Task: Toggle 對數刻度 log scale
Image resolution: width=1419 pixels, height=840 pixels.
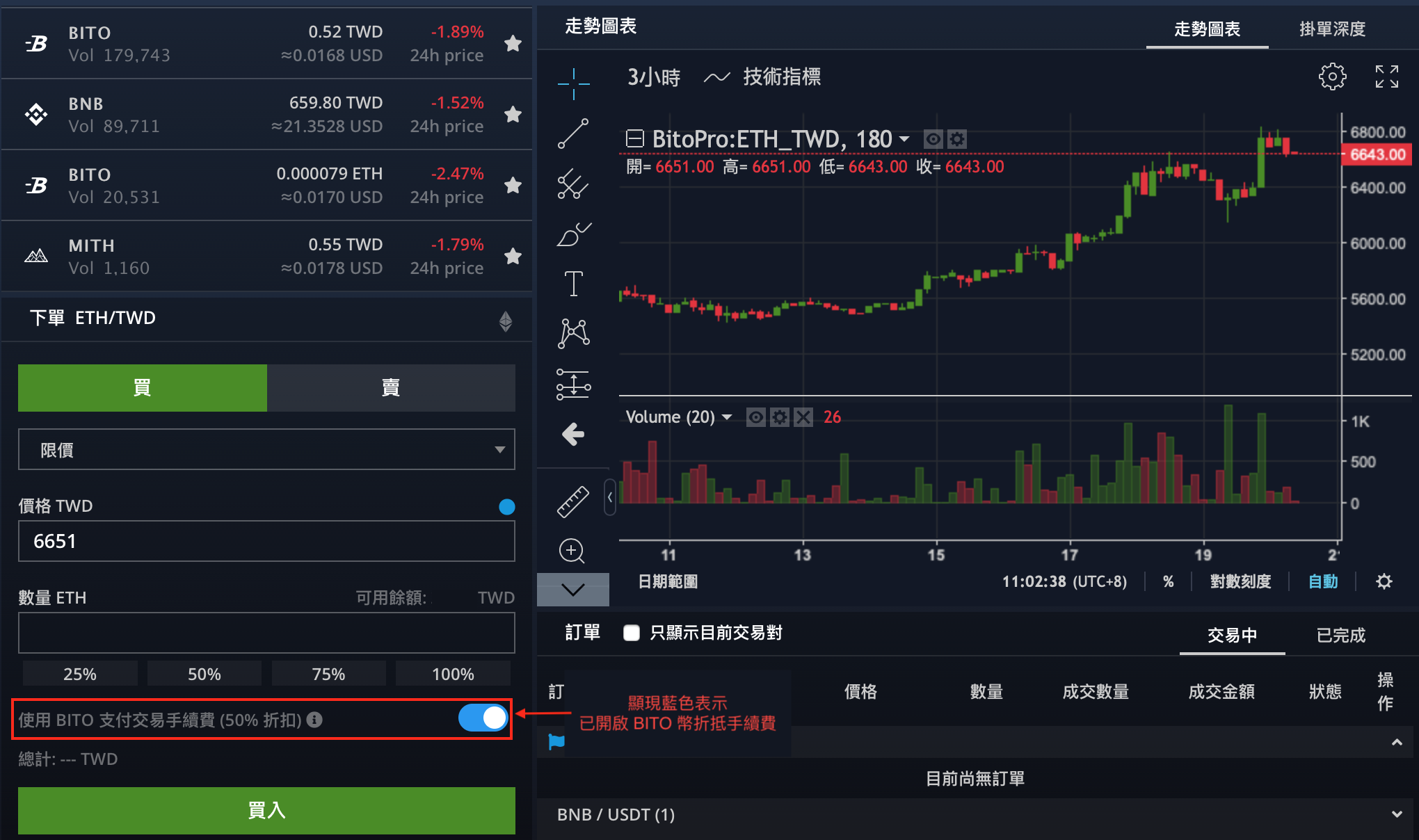Action: [x=1240, y=581]
